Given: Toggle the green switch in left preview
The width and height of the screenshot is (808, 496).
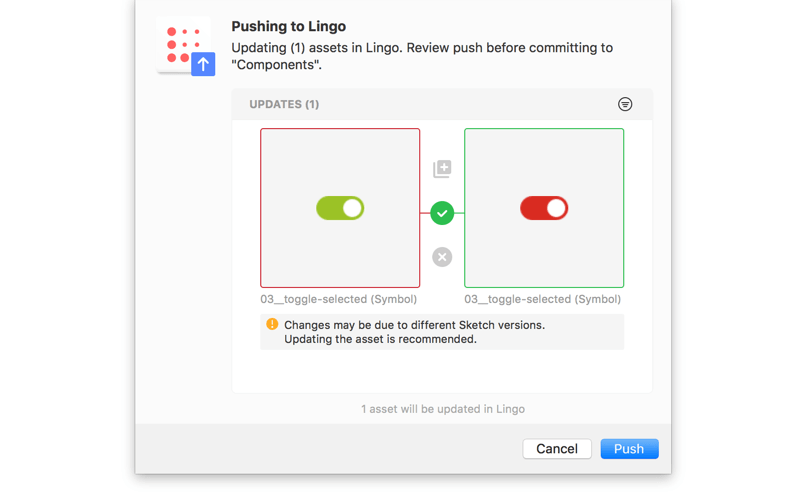Looking at the screenshot, I should 340,208.
